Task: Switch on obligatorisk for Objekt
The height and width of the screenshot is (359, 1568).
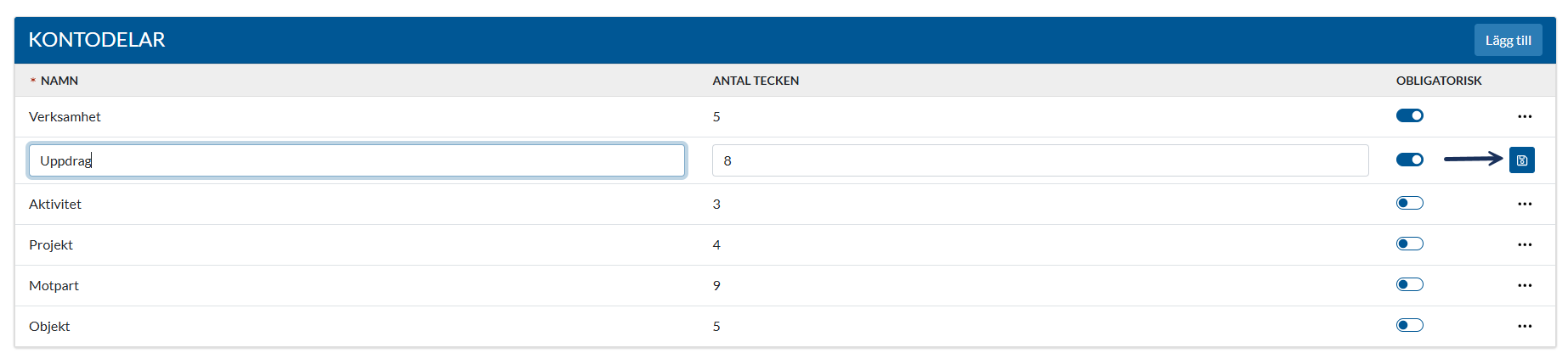Action: [x=1409, y=325]
